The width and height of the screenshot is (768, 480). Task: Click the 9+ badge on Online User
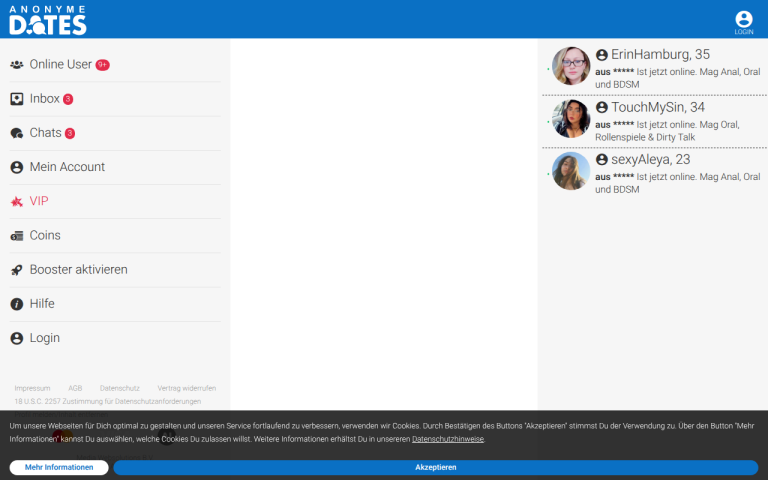pyautogui.click(x=102, y=65)
